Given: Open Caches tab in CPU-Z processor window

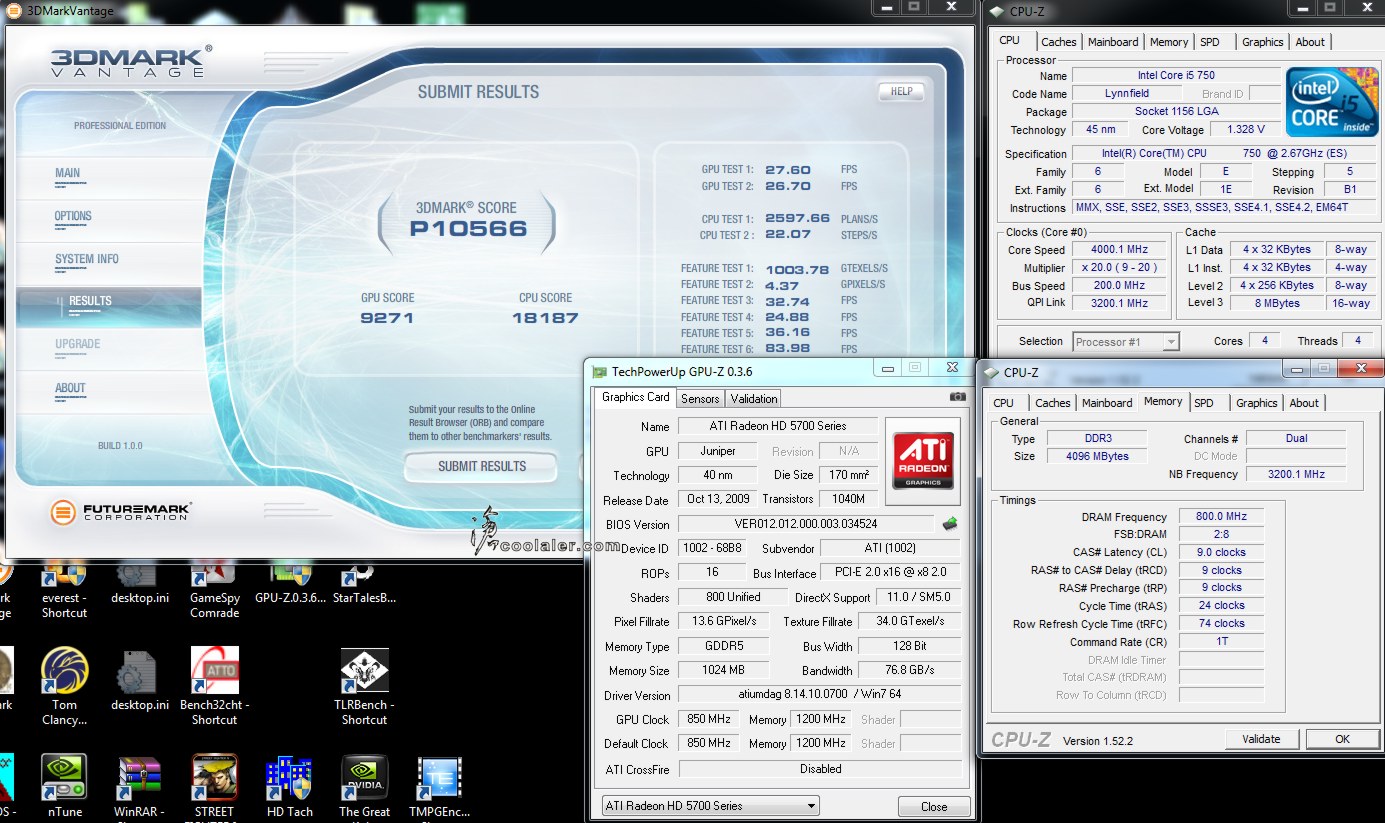Looking at the screenshot, I should 1058,42.
